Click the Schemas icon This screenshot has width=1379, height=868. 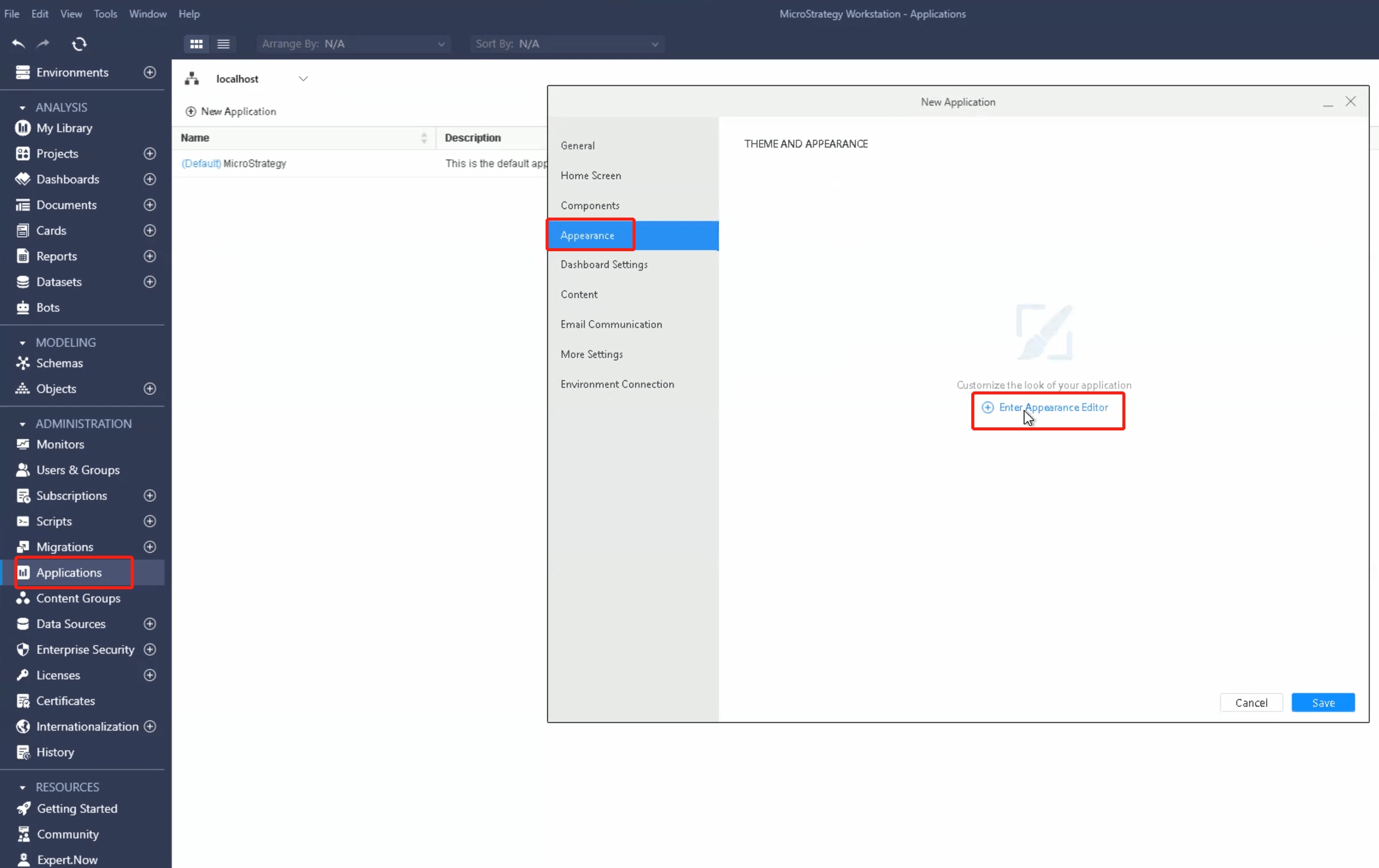point(23,363)
